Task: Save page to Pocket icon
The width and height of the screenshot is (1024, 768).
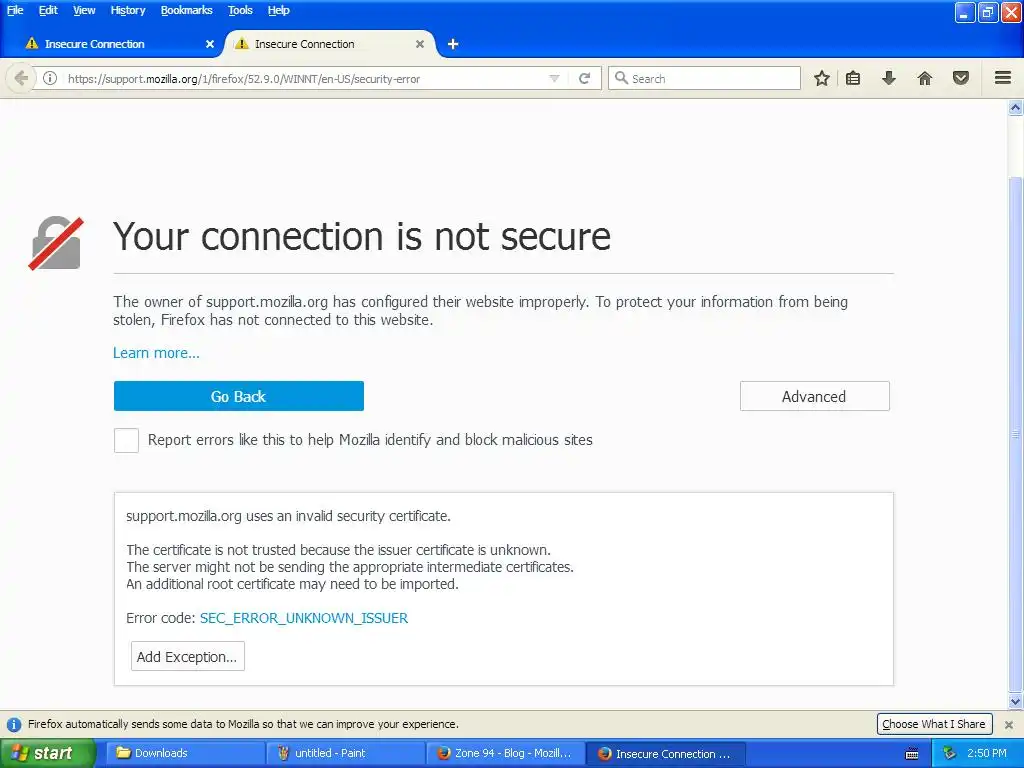Action: (x=961, y=78)
